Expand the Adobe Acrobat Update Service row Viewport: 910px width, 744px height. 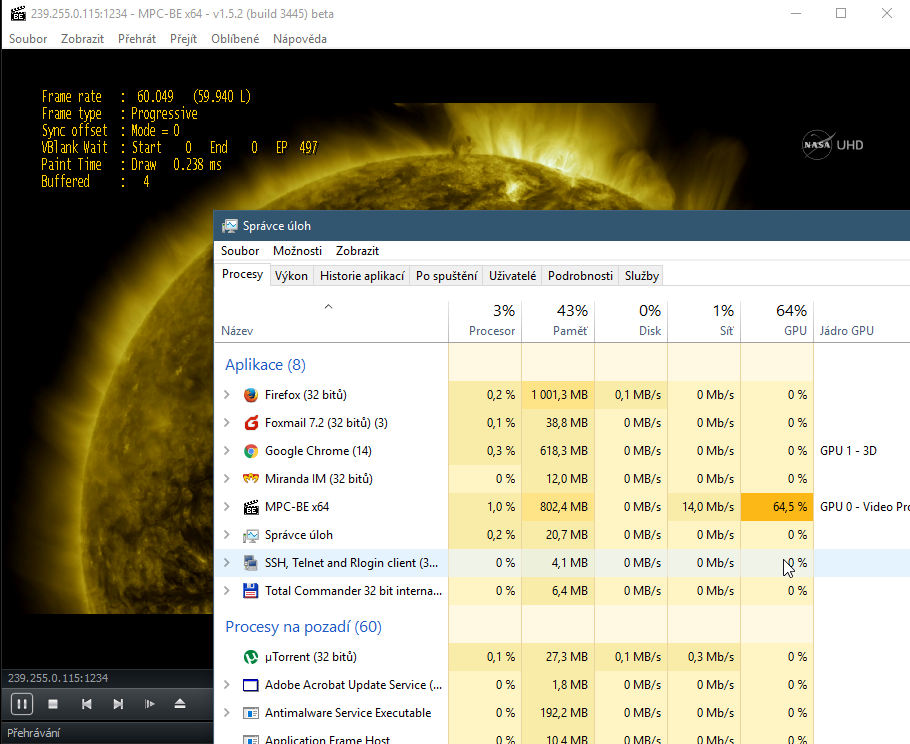[227, 684]
